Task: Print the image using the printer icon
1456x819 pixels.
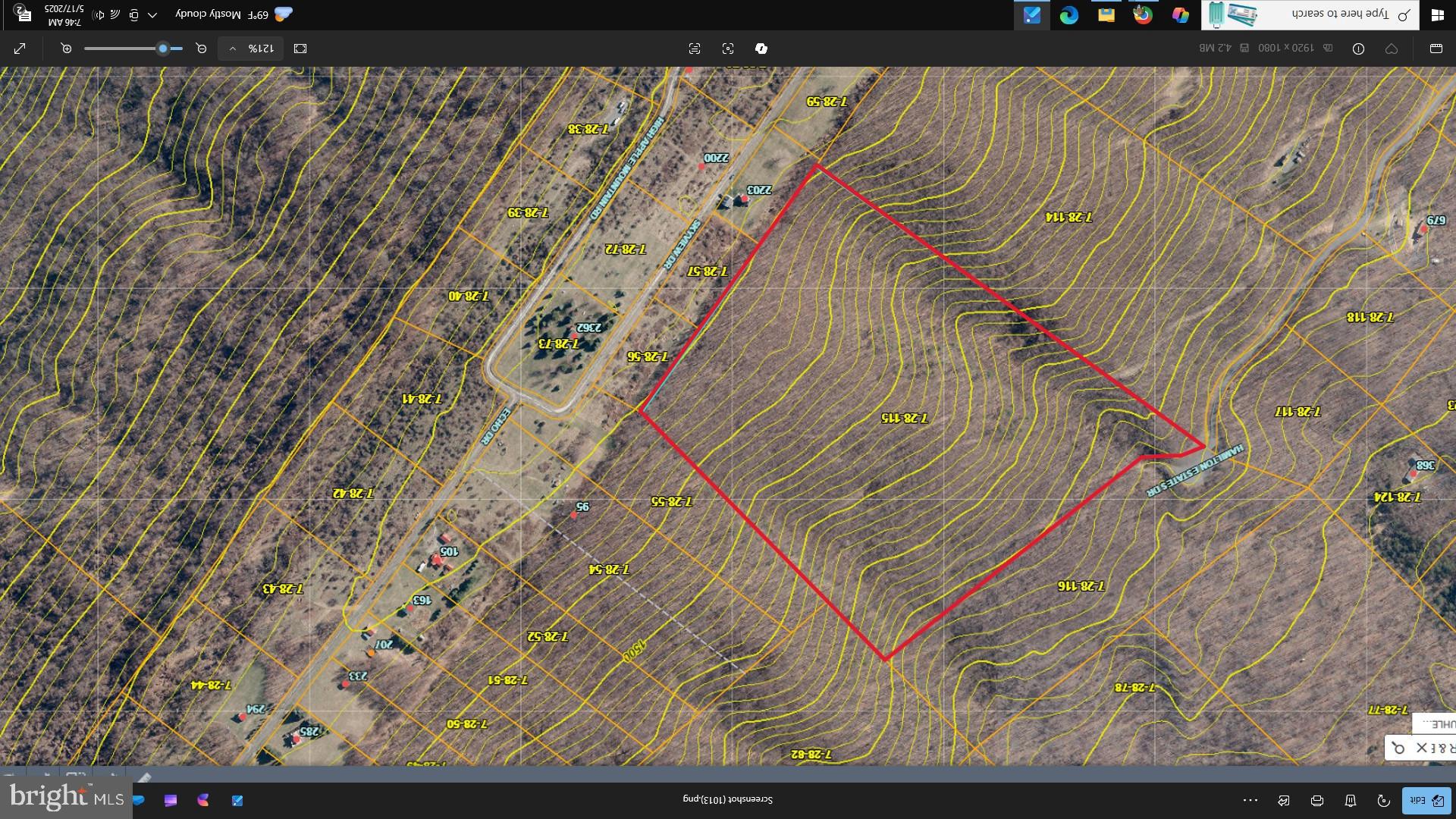Action: coord(1317,801)
